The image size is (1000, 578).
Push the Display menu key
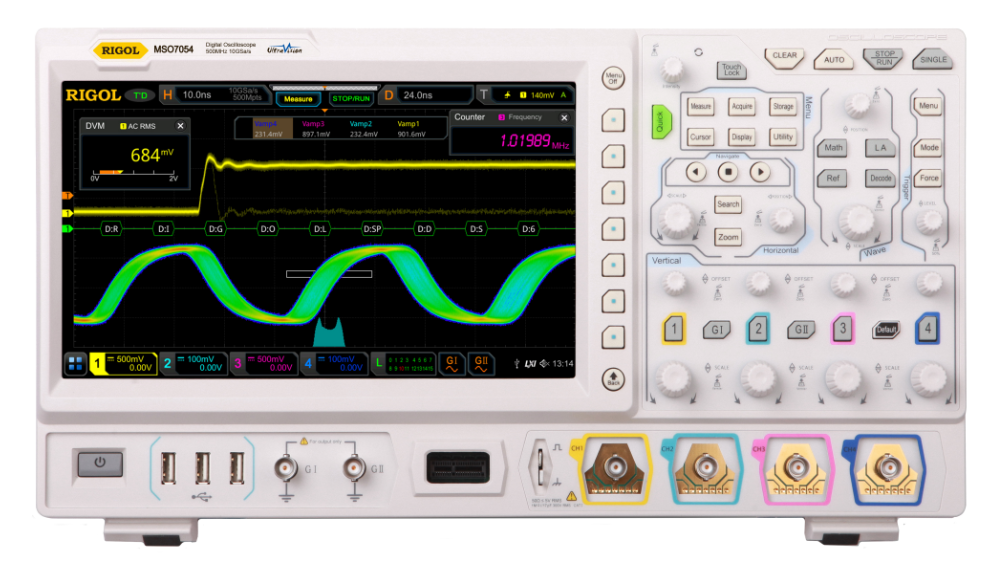742,137
